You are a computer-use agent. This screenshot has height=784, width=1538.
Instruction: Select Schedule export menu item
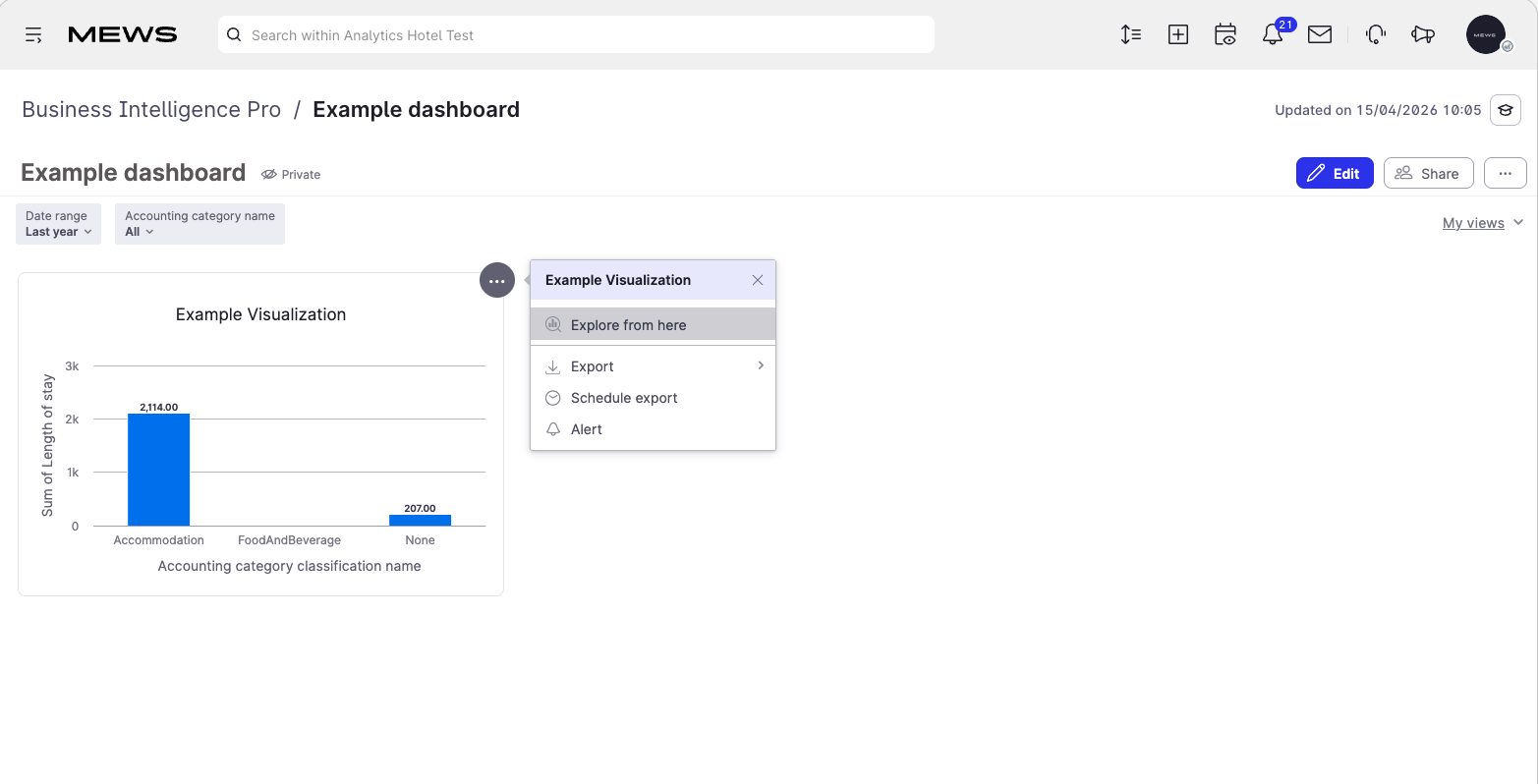654,398
